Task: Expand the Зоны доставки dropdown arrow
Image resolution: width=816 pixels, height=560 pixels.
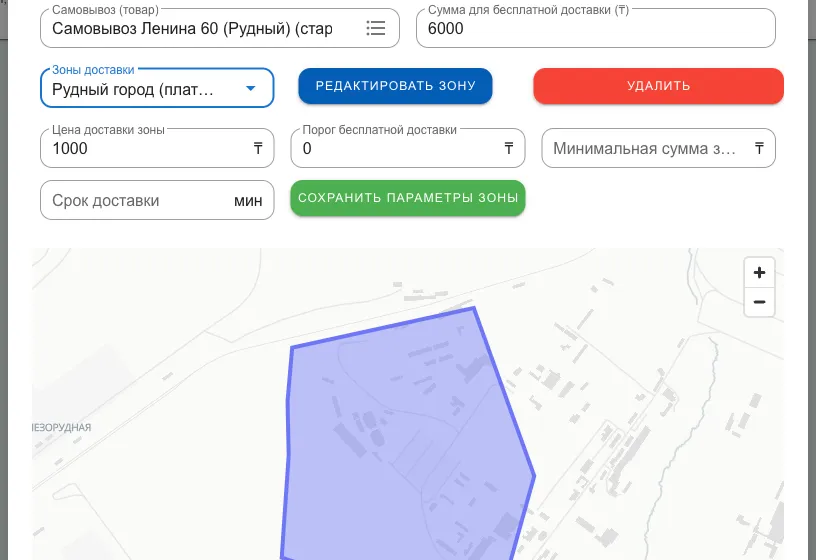Action: point(251,88)
